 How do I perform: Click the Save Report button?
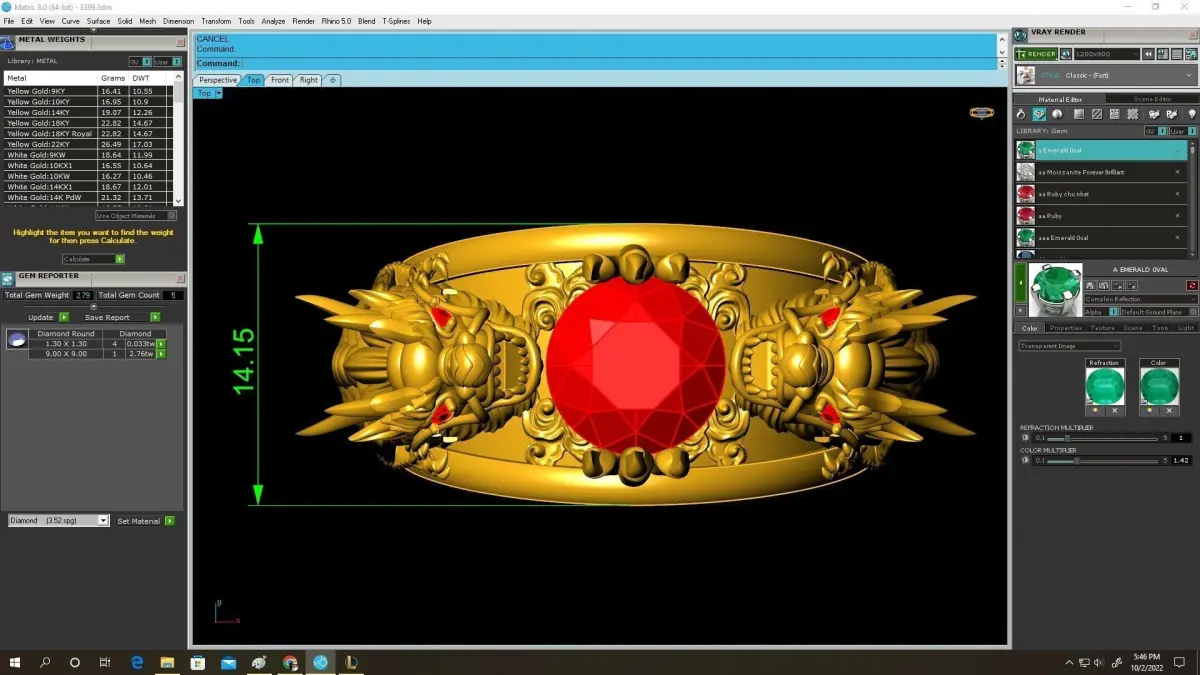[x=122, y=317]
